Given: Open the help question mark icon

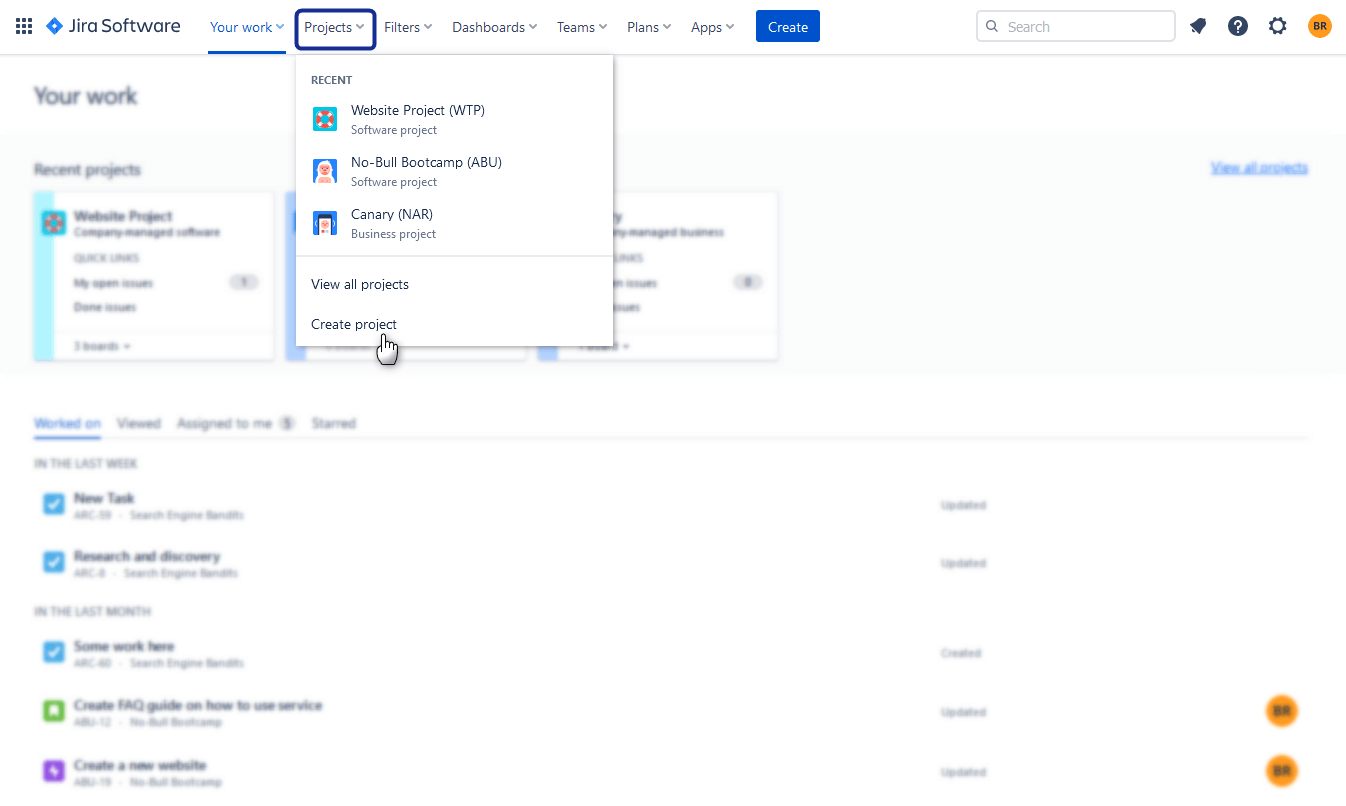Looking at the screenshot, I should pos(1238,27).
